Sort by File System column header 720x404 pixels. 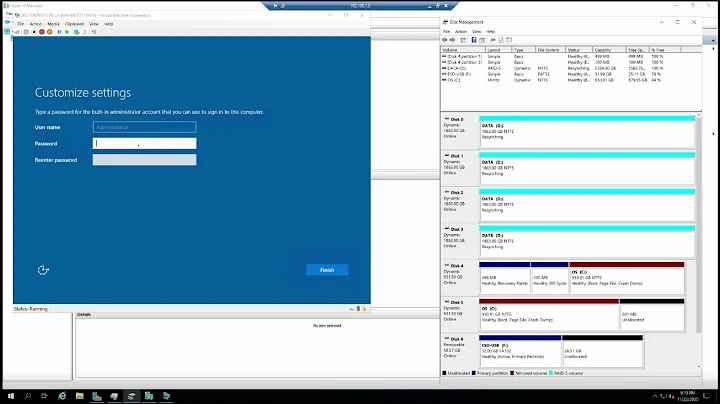coord(550,50)
